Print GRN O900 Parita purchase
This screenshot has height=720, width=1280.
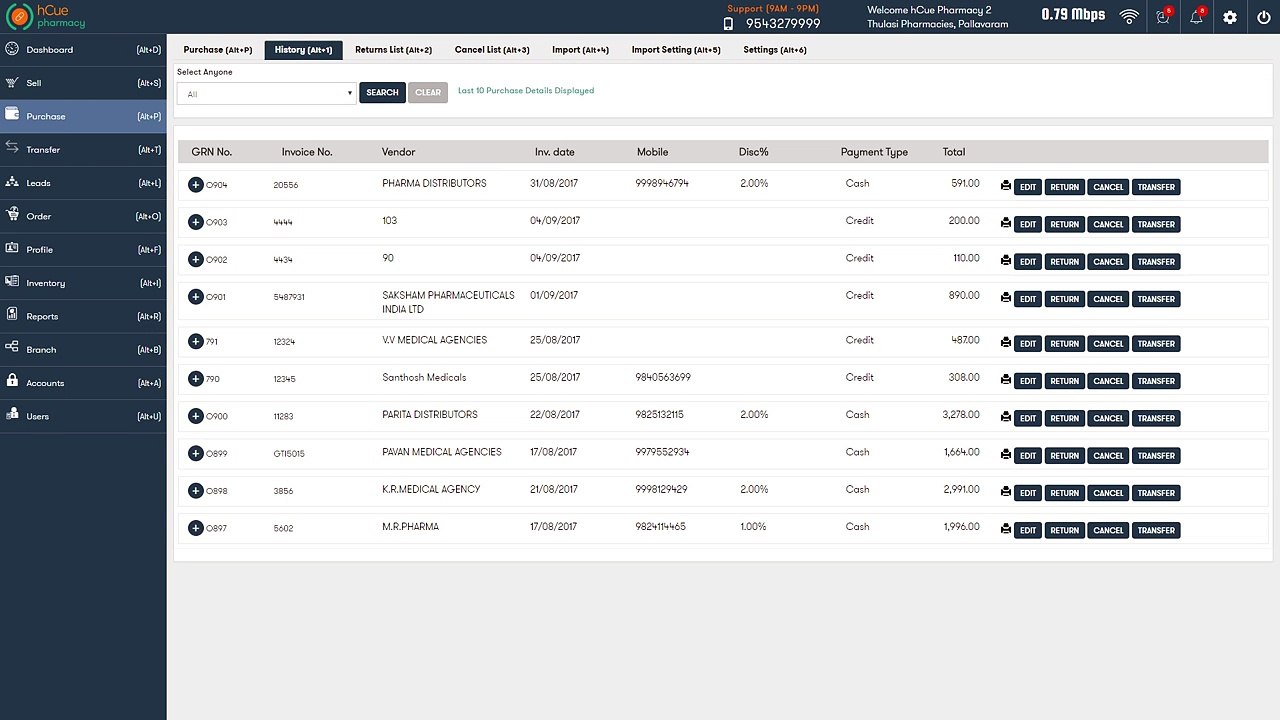[1006, 418]
